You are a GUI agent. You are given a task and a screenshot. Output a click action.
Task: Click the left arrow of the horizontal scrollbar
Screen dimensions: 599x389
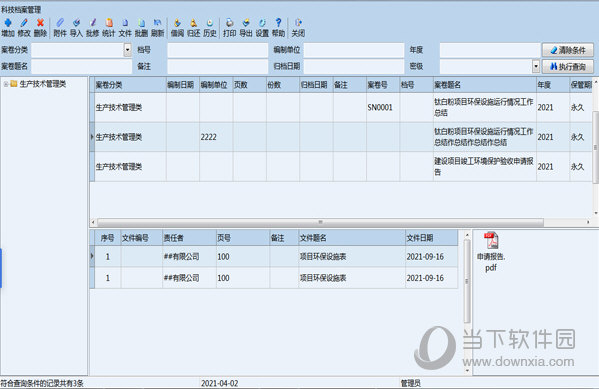click(93, 222)
